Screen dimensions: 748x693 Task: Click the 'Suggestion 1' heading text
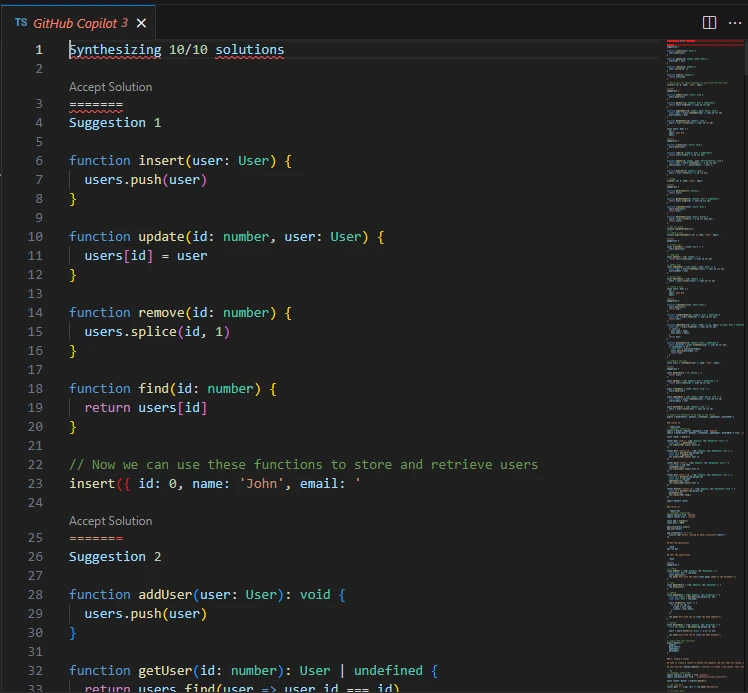tap(114, 123)
